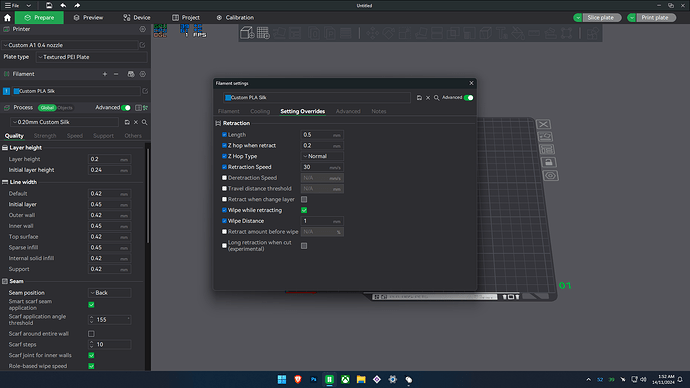This screenshot has height=388, width=690.
Task: Check Scarf around entire wall
Action: [91, 334]
